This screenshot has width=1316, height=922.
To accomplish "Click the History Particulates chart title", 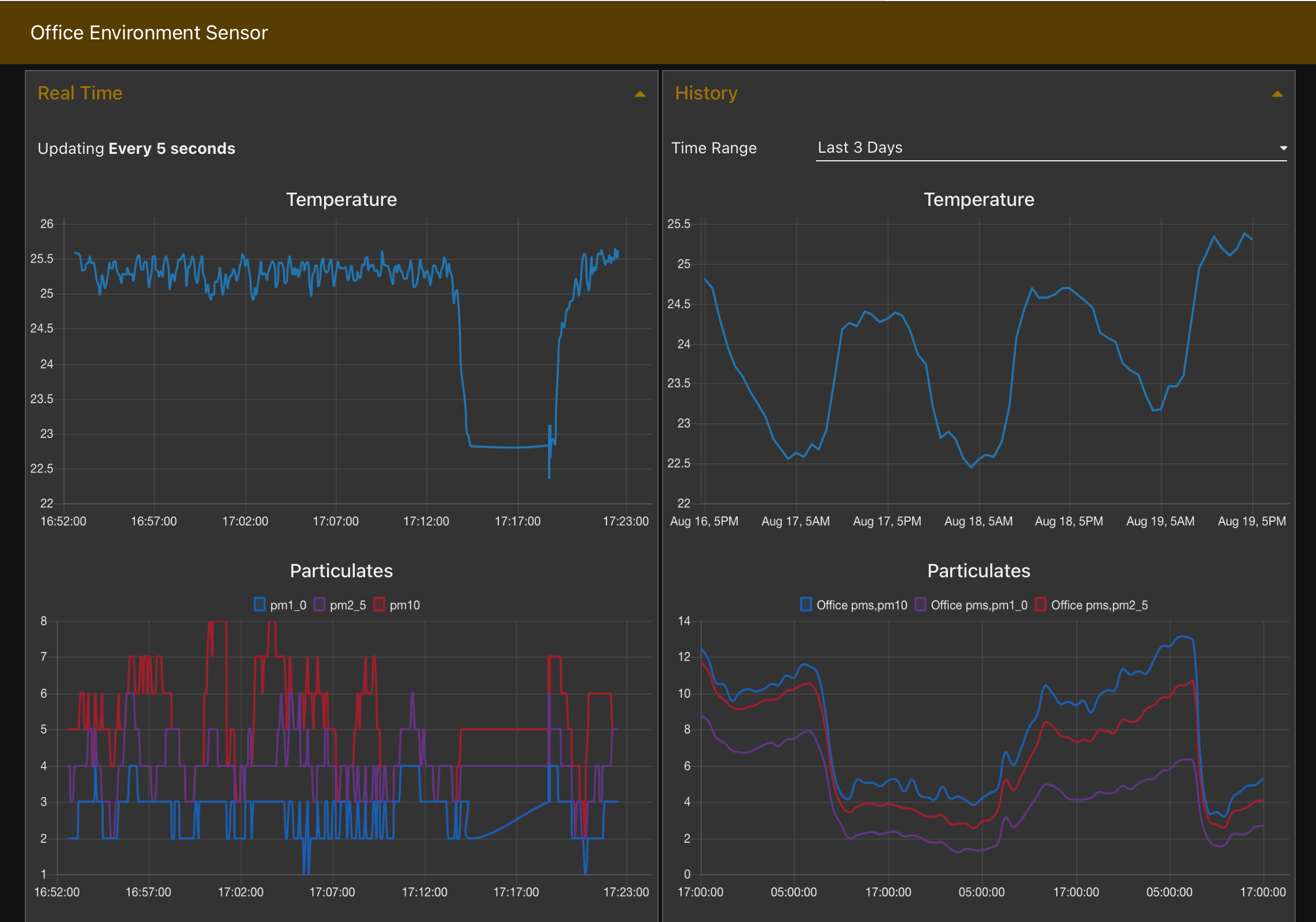I will 979,571.
